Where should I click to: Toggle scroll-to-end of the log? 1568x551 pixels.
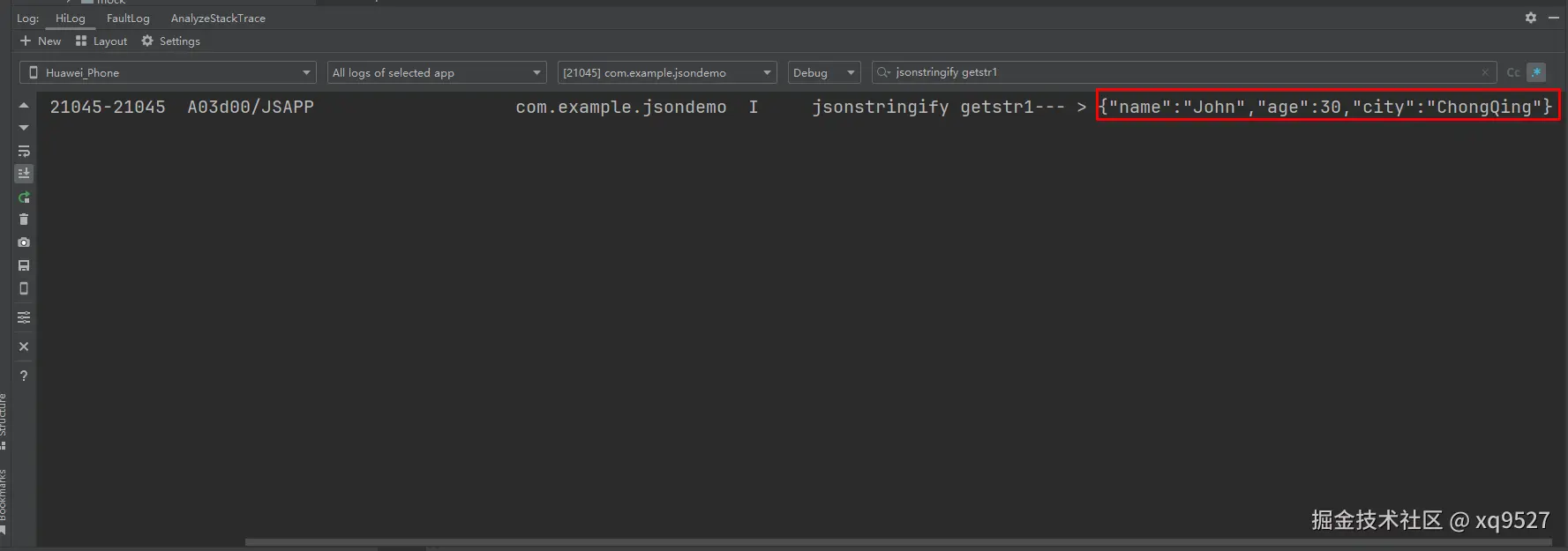click(x=24, y=174)
